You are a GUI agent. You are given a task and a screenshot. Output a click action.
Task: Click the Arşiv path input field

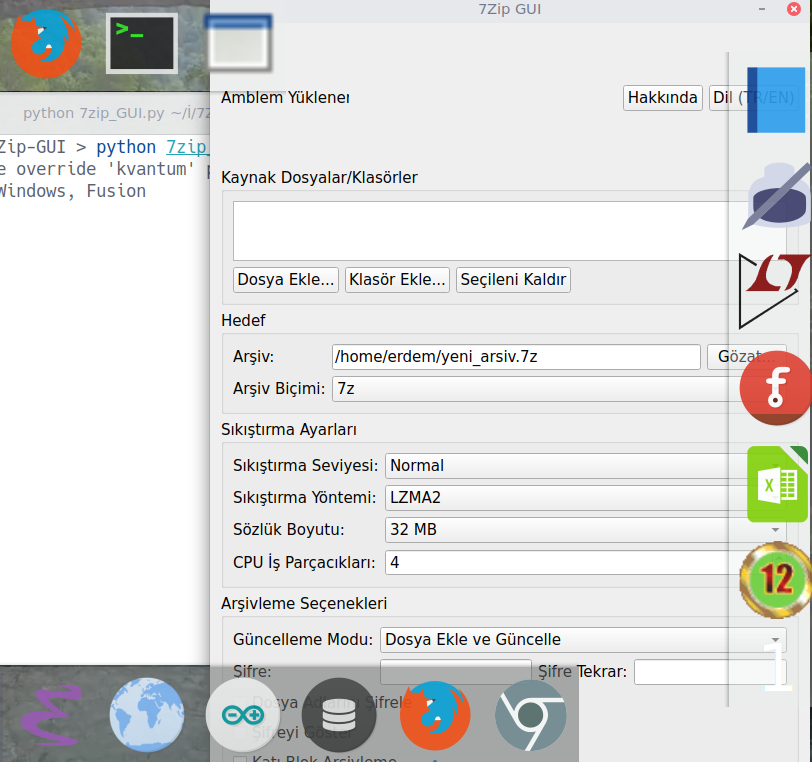click(516, 357)
